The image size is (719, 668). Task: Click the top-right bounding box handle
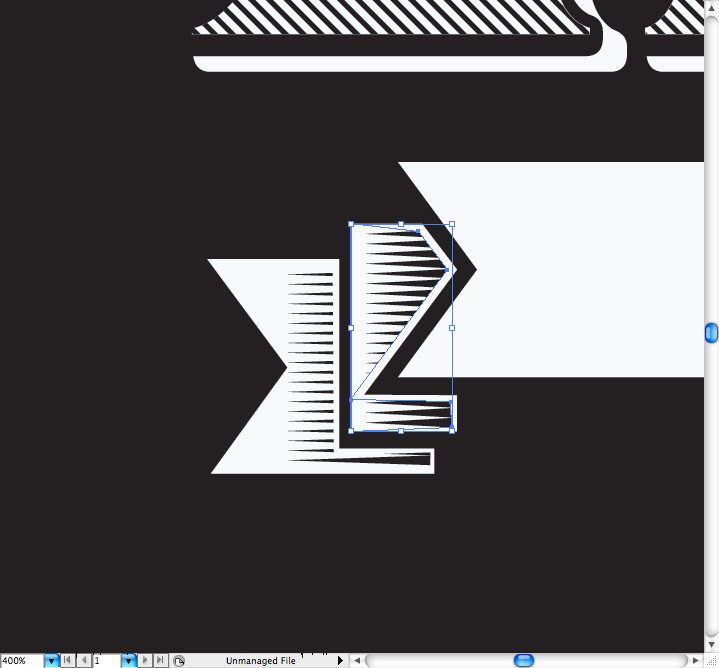tap(452, 224)
